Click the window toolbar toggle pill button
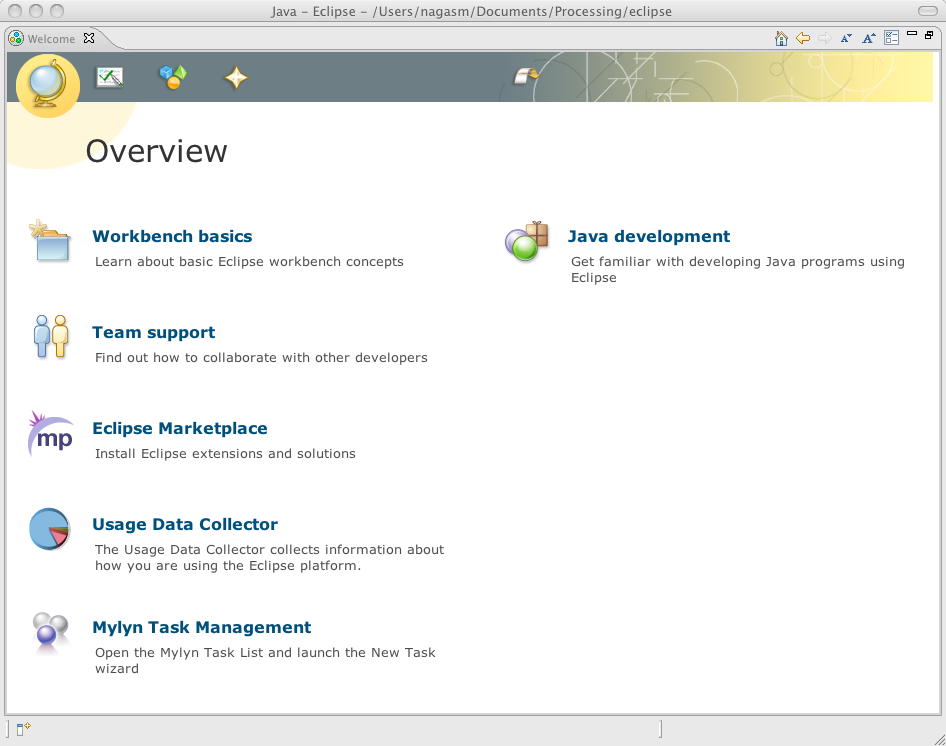 pyautogui.click(x=927, y=11)
